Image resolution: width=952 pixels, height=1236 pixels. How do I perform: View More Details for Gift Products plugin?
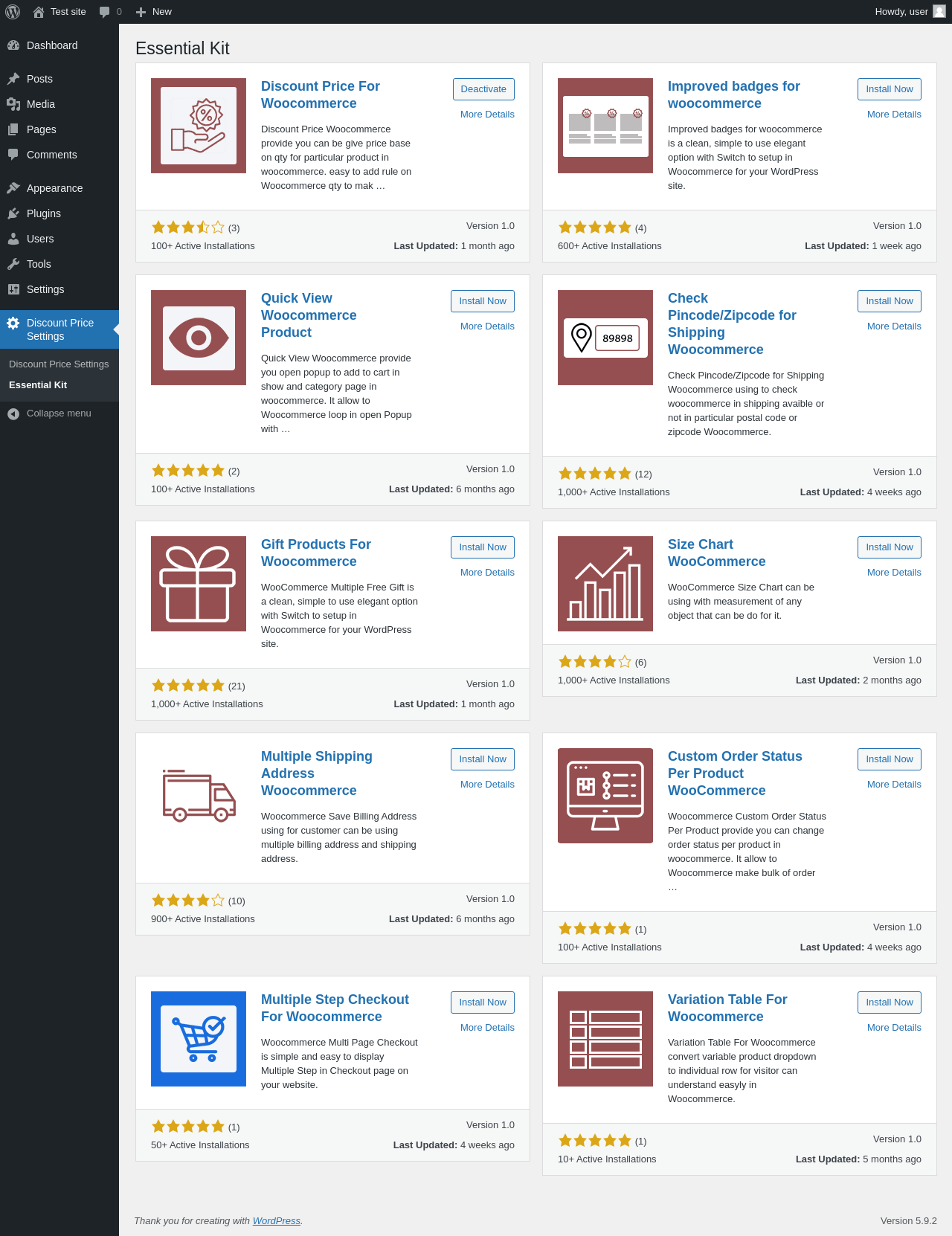[487, 573]
